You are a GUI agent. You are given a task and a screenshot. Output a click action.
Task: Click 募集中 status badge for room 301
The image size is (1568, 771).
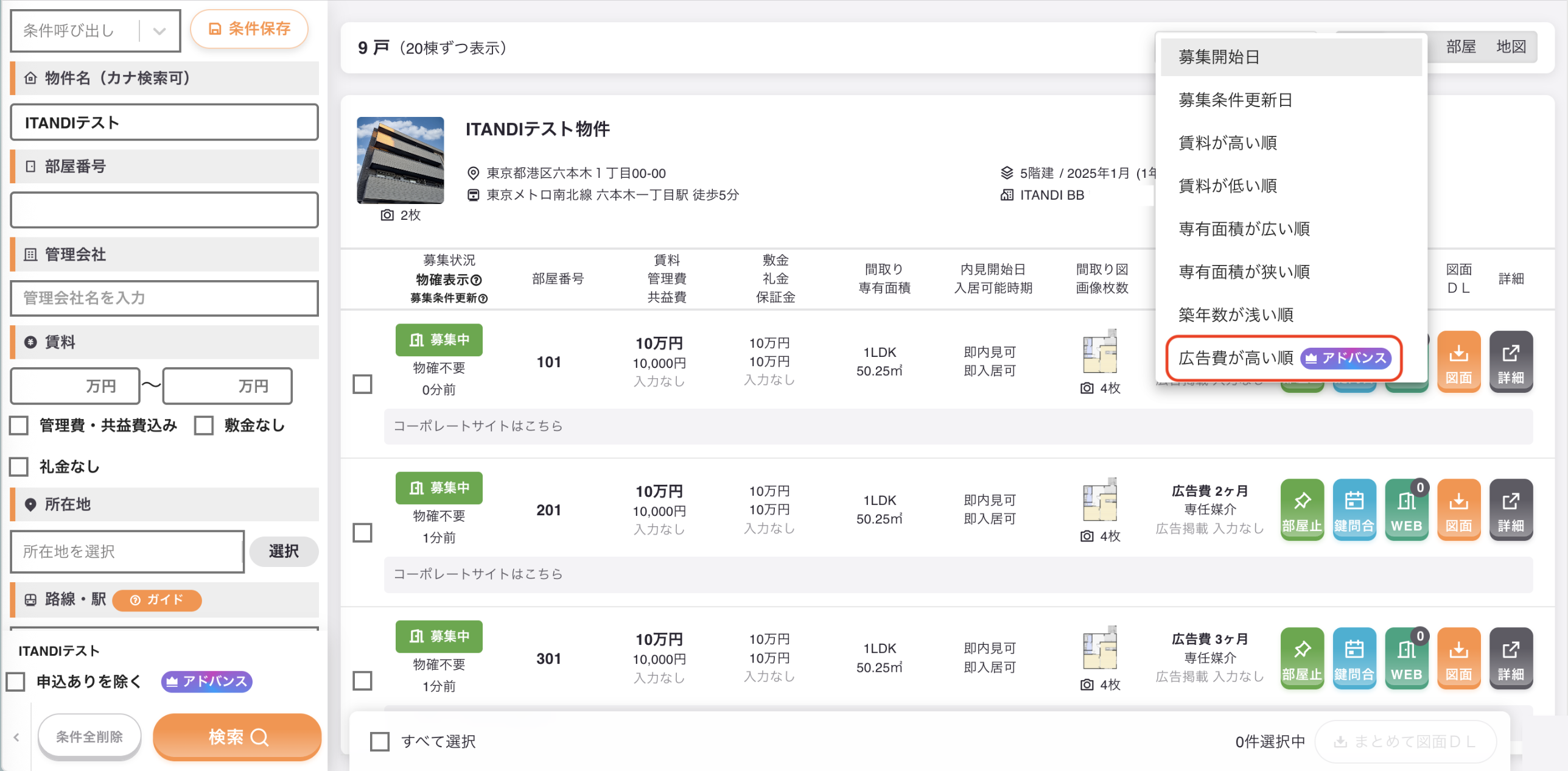click(x=439, y=636)
